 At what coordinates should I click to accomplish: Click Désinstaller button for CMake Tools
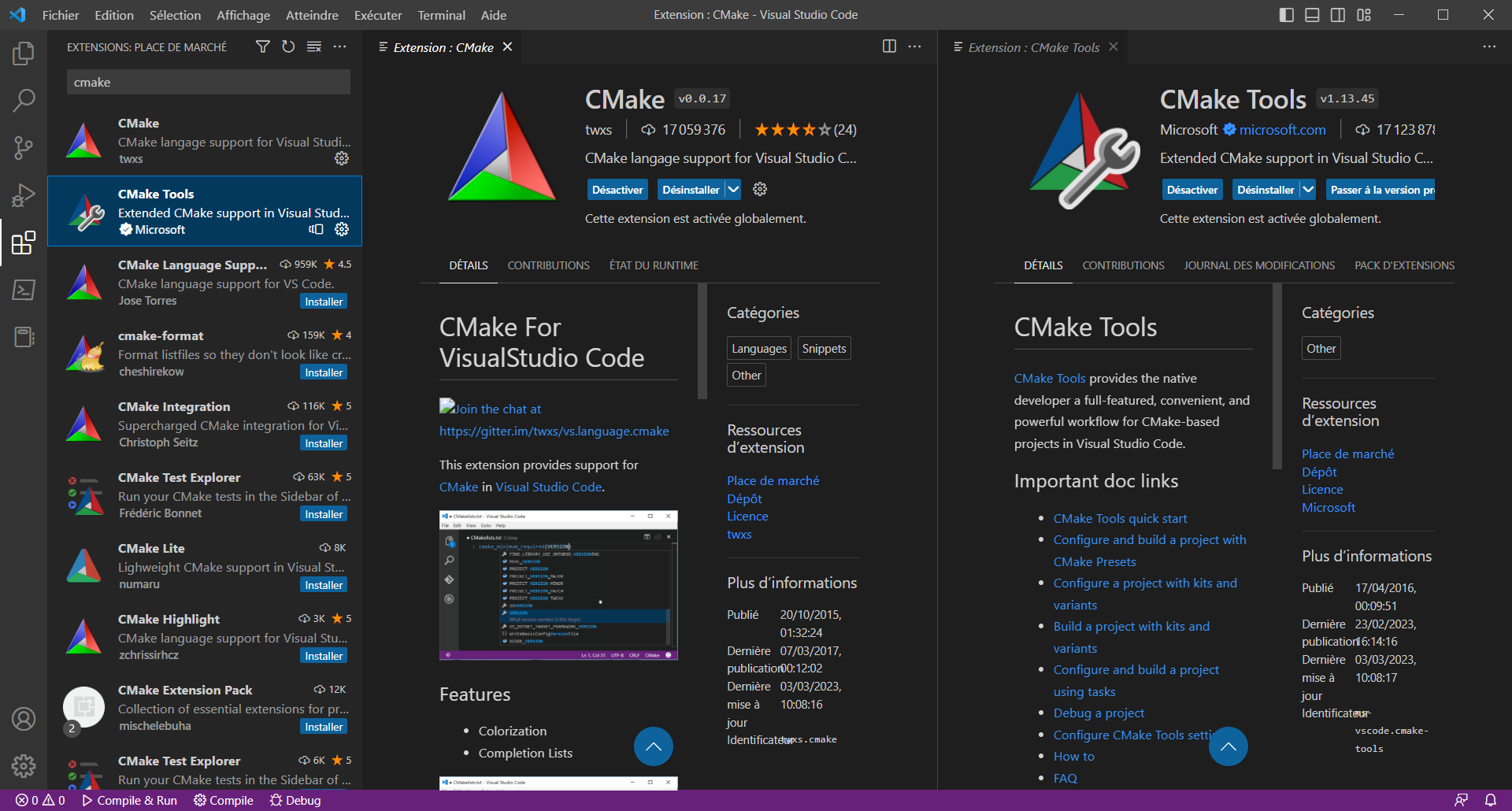tap(1266, 190)
